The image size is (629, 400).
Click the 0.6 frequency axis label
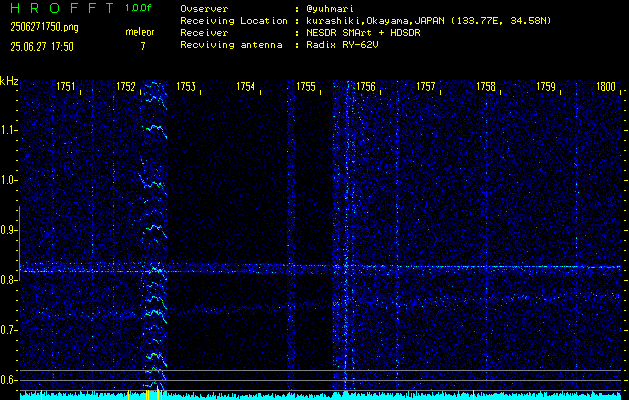[7, 380]
